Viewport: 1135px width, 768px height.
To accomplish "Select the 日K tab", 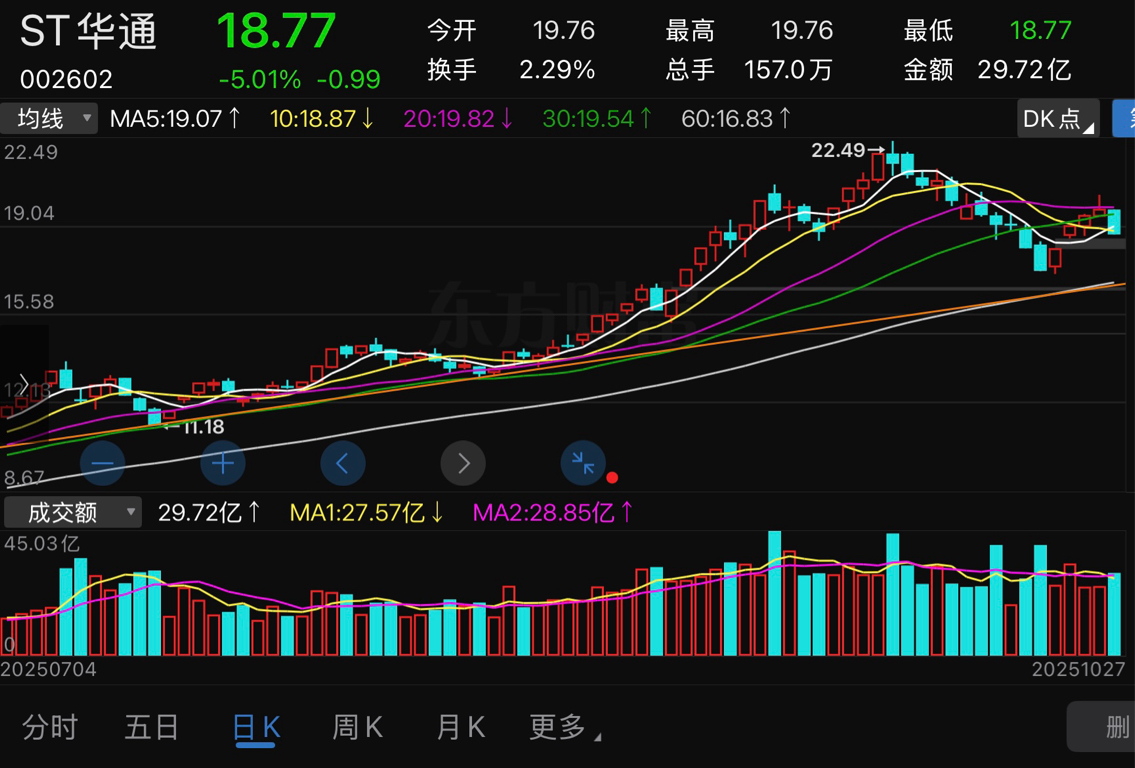I will point(256,727).
